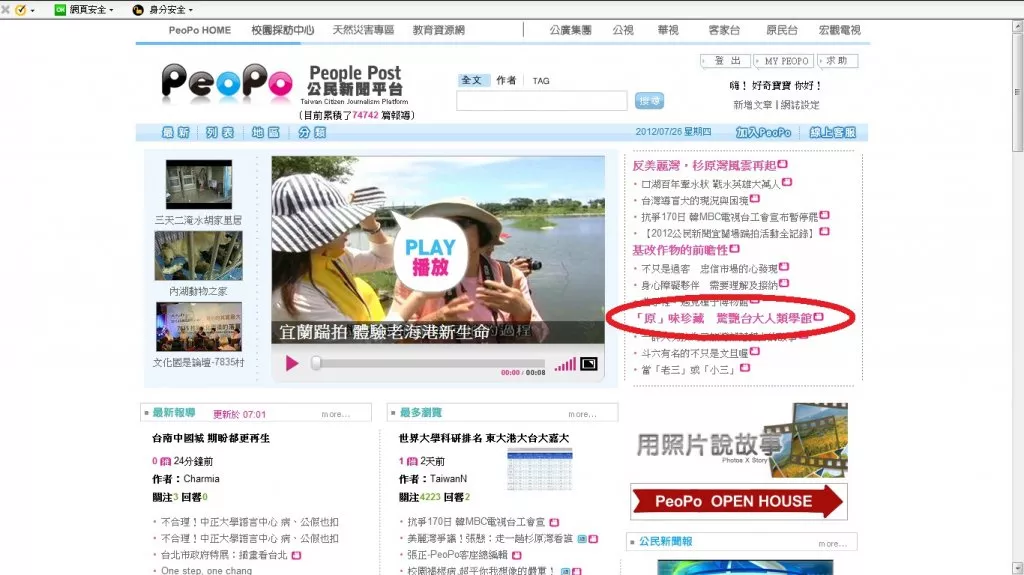
Task: Click ranking table thumbnail in 最多瀏覽
Action: 539,470
